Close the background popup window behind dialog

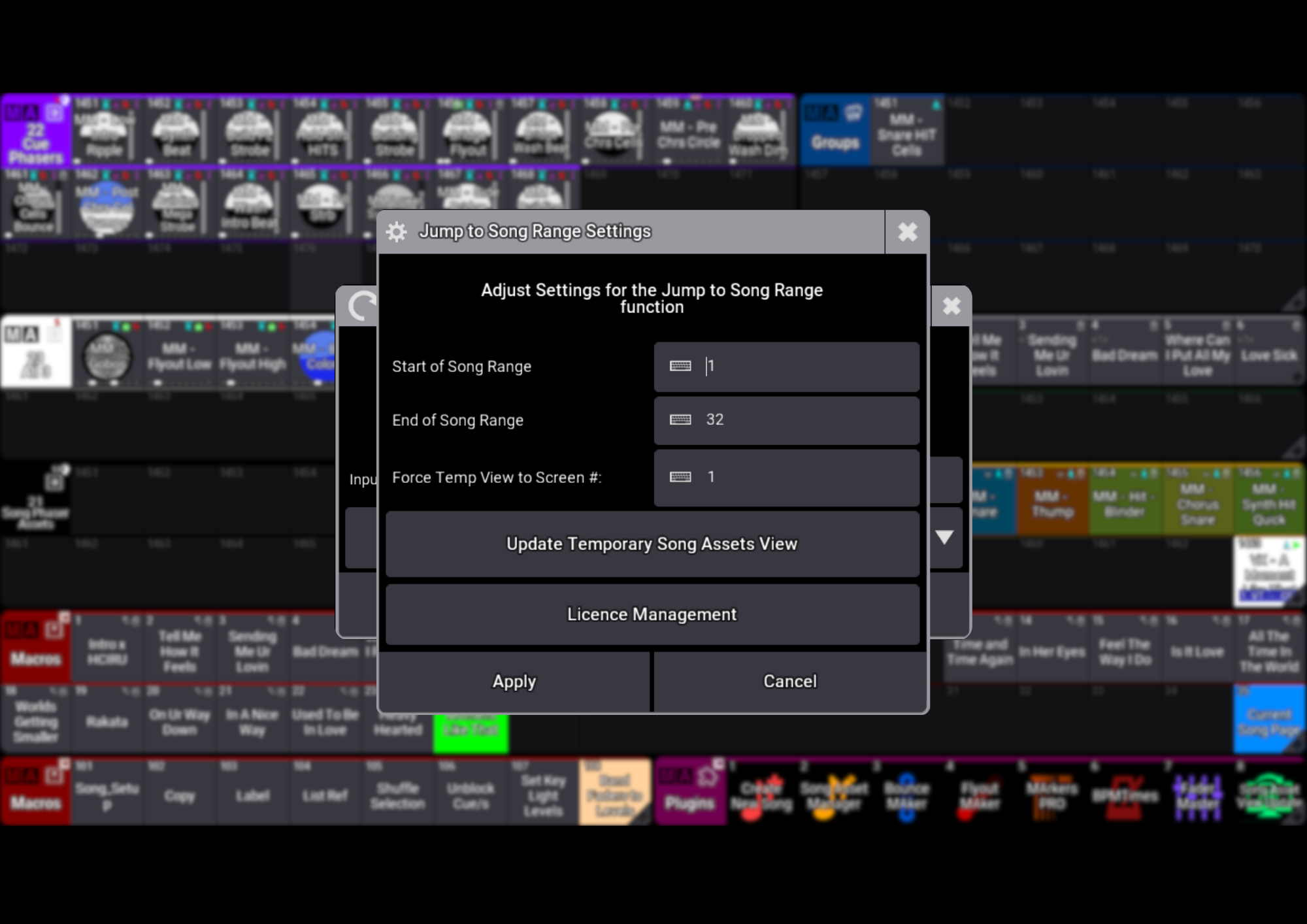[x=951, y=306]
